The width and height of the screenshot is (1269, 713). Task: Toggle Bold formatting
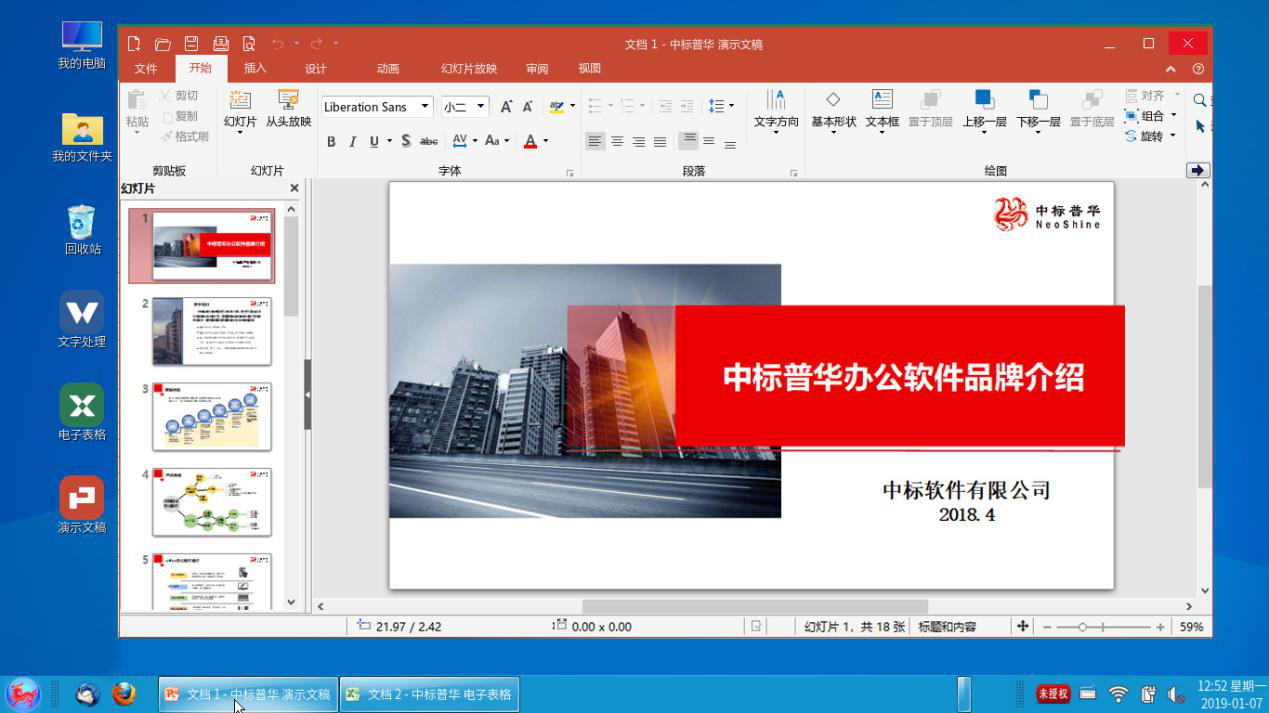[331, 142]
